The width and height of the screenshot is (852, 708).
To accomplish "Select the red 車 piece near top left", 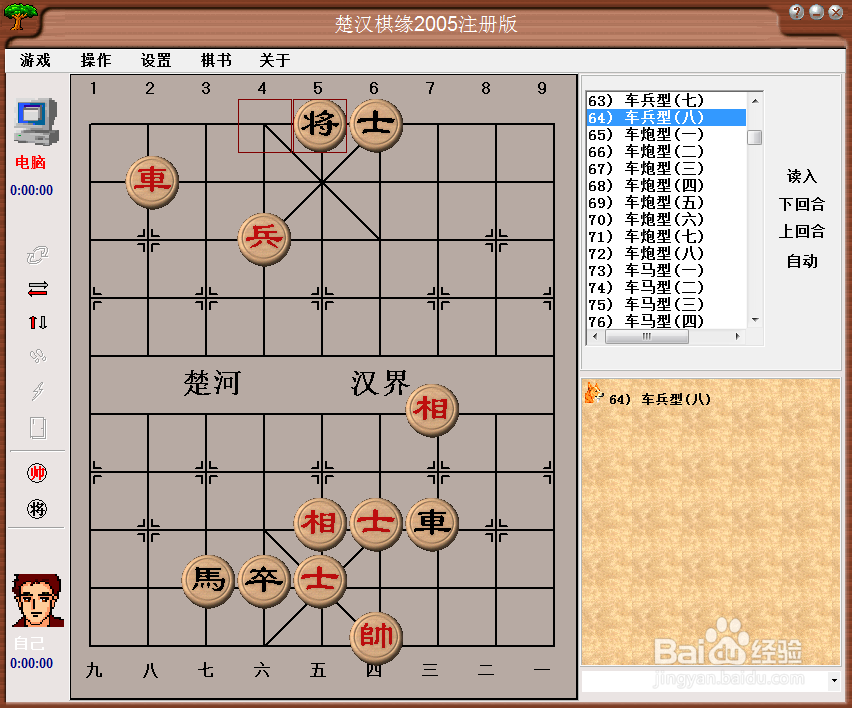I will coord(152,182).
